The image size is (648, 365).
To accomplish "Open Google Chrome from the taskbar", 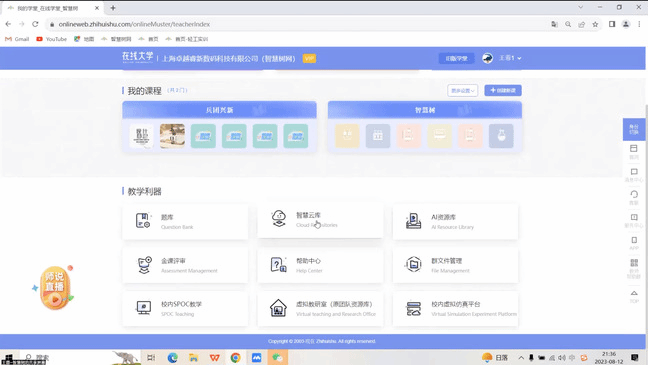I will tap(235, 358).
